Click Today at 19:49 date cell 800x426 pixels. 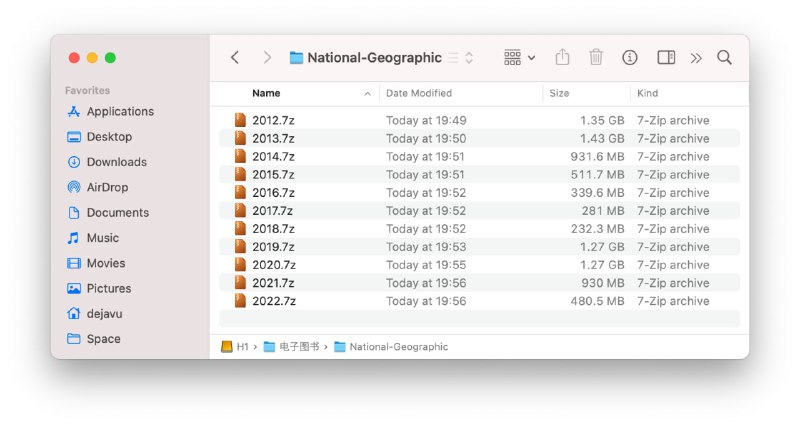(426, 120)
